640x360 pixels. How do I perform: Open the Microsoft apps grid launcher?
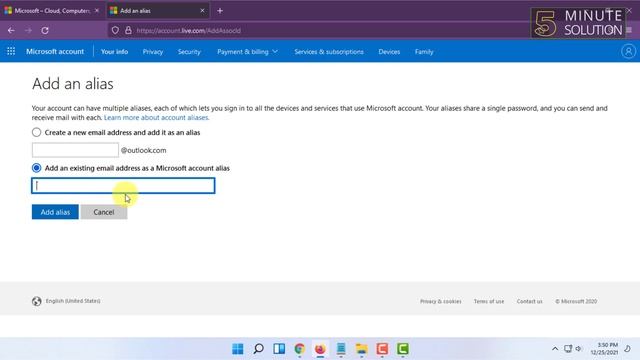(x=11, y=51)
